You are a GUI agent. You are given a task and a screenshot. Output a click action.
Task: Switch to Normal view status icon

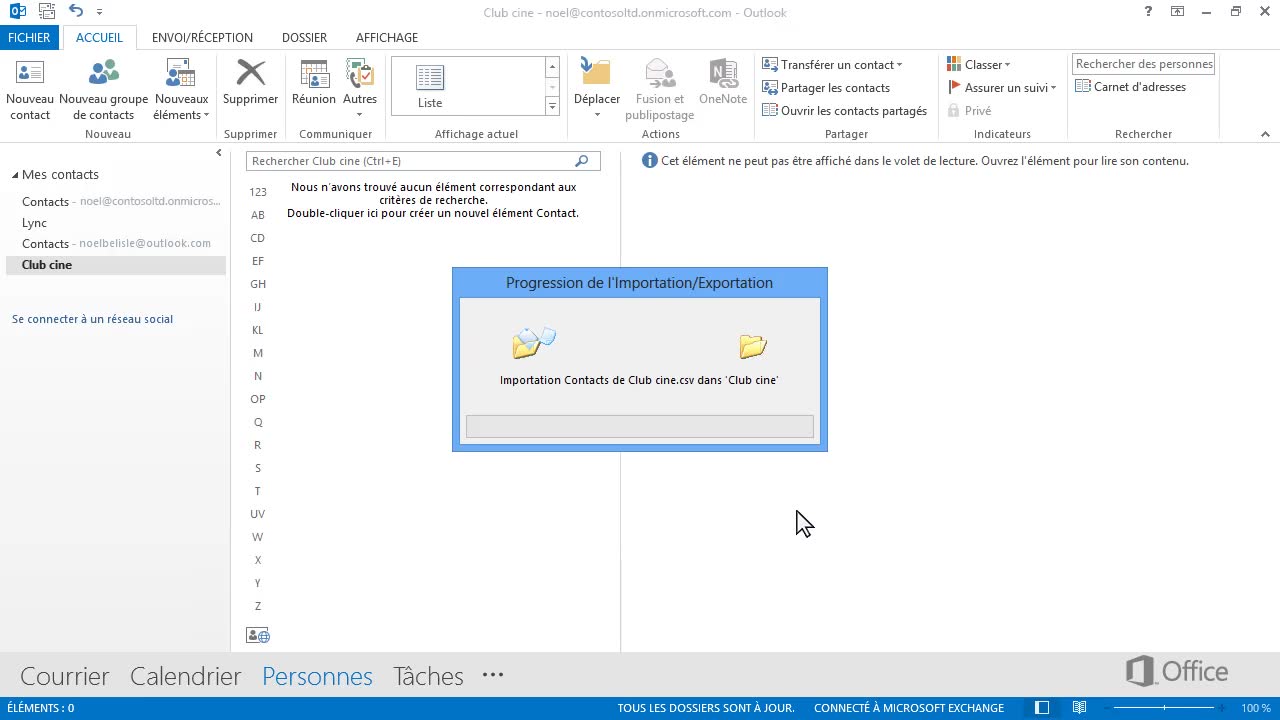1042,708
